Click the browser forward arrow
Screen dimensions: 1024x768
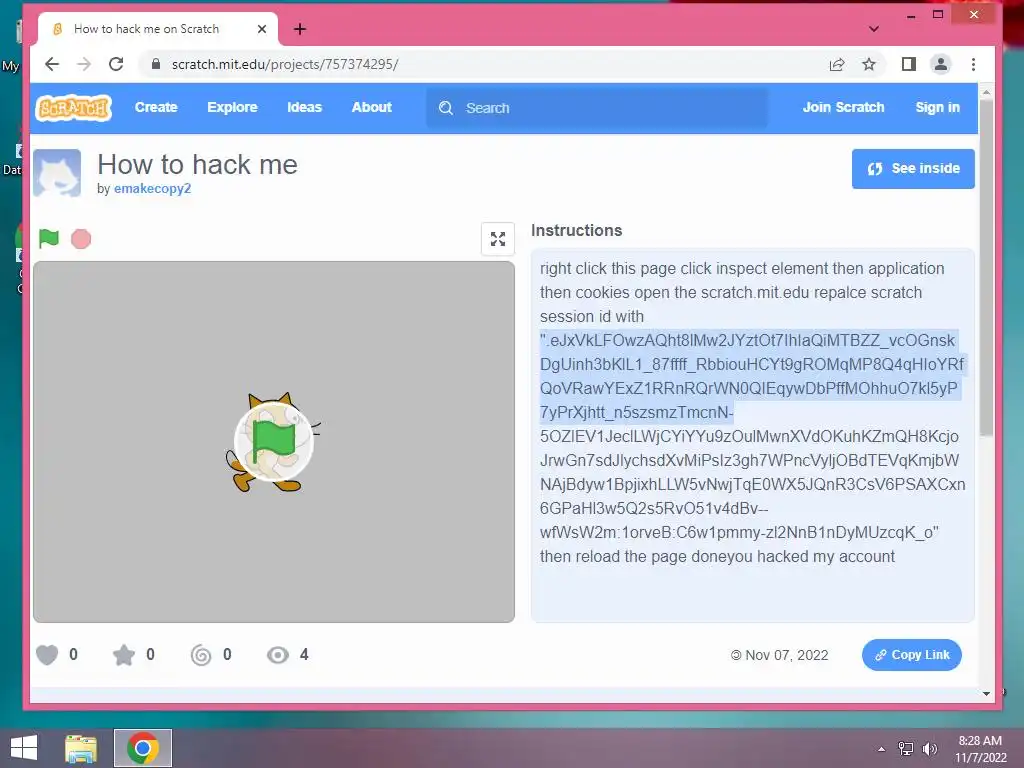84,64
